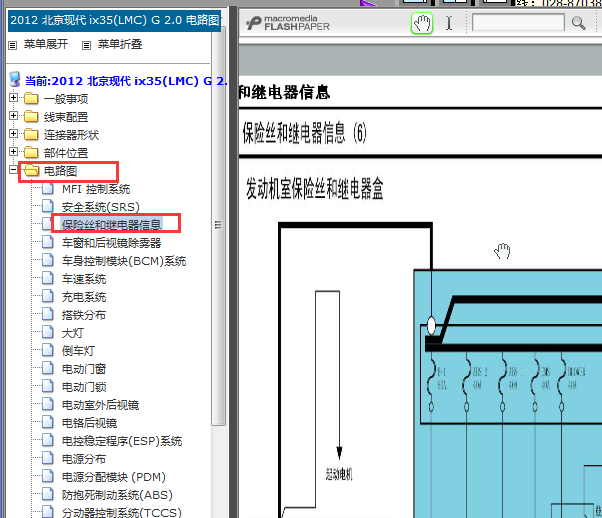Click the 发动机室保险丝和继电器盒 diagram heading
The height and width of the screenshot is (518, 602).
(x=315, y=189)
